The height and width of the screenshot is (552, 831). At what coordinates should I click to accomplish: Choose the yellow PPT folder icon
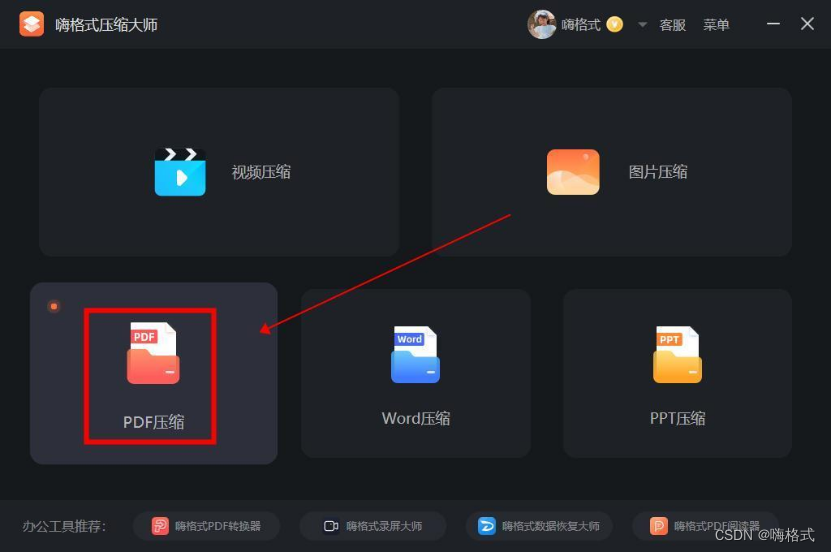[677, 354]
